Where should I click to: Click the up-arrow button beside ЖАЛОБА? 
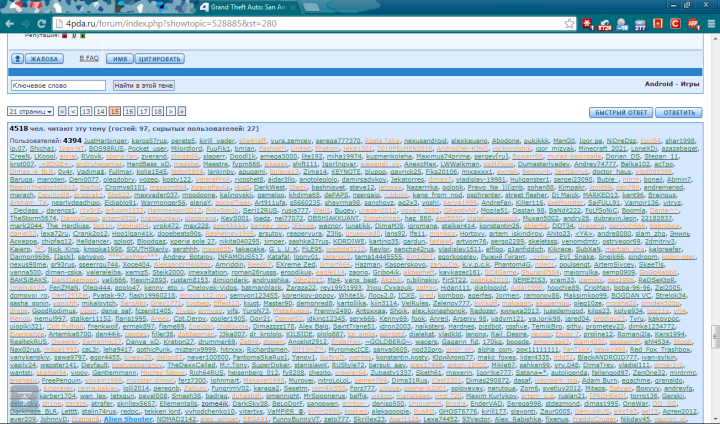[x=17, y=59]
